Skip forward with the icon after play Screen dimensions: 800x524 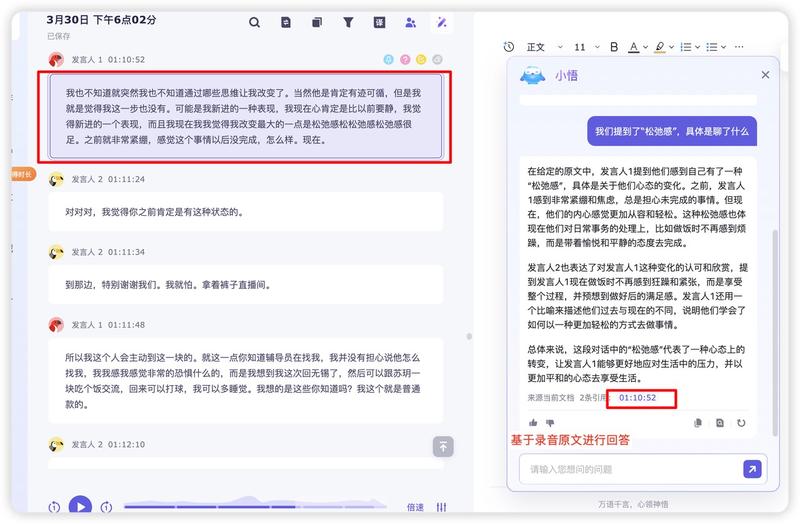(106, 507)
